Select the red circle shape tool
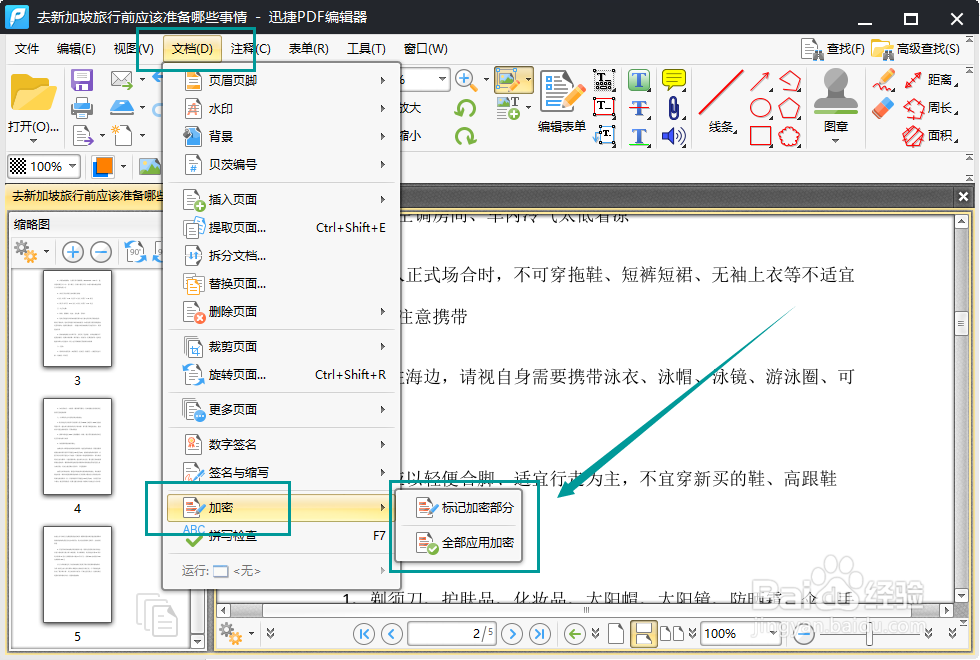 pos(760,108)
